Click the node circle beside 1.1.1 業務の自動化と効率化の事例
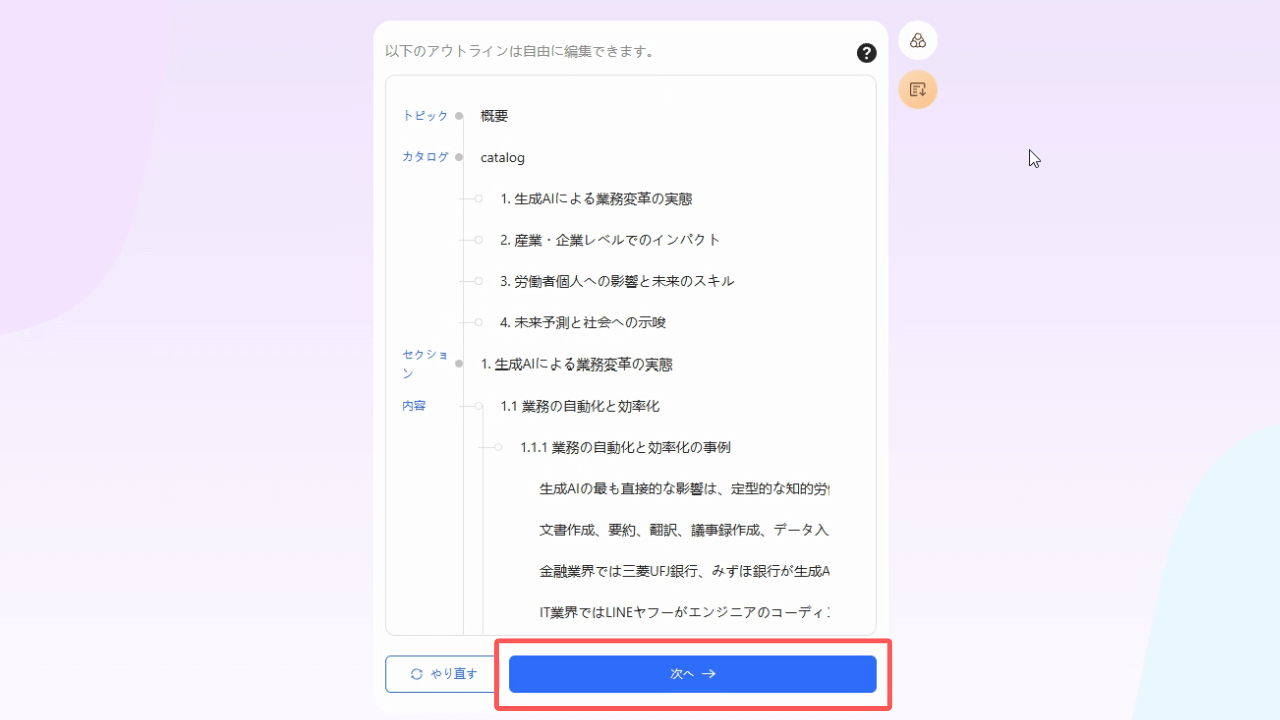 point(498,447)
